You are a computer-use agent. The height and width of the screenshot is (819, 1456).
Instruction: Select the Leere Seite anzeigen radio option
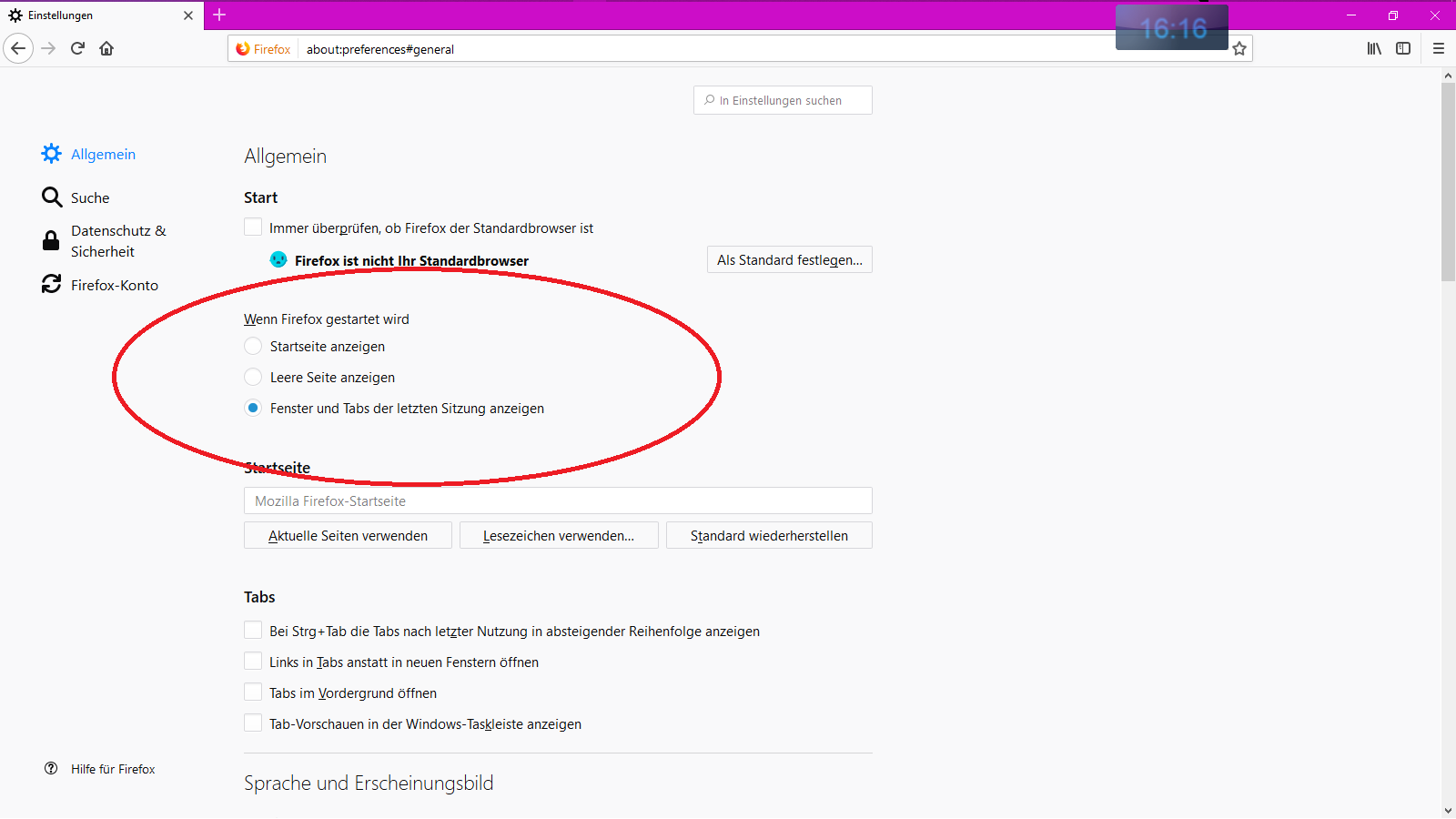253,377
